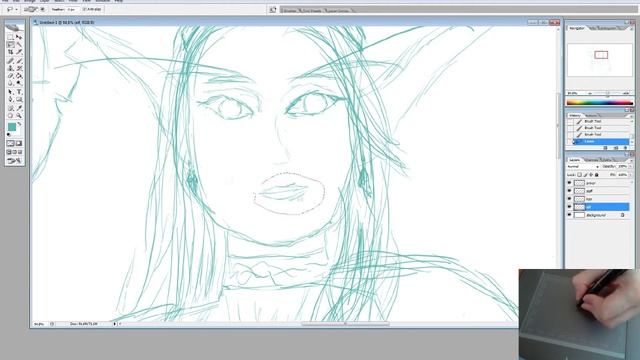This screenshot has width=640, height=360.
Task: Open the document status bar arrow menu
Action: [115, 324]
